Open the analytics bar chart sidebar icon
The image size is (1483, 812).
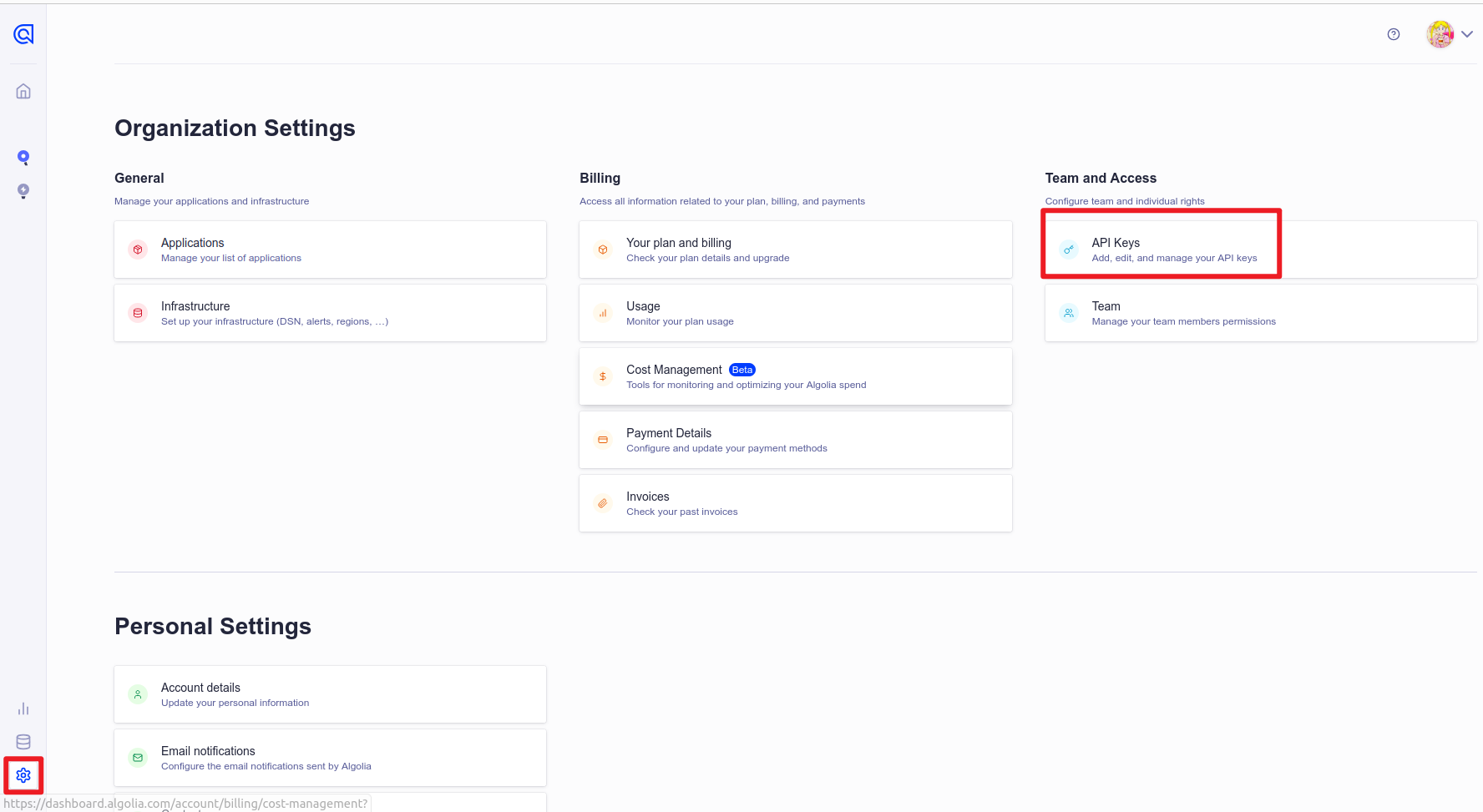pyautogui.click(x=23, y=709)
